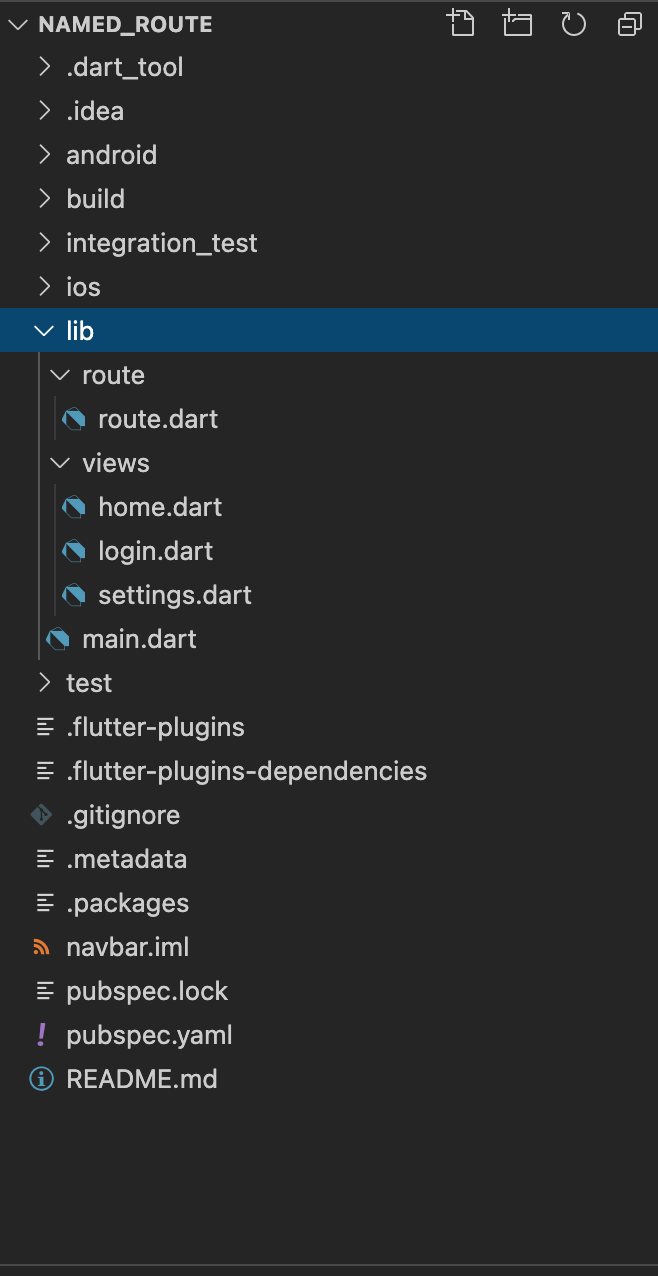This screenshot has width=658, height=1276.
Task: Click the RSS icon beside navbar.iml
Action: tap(41, 947)
